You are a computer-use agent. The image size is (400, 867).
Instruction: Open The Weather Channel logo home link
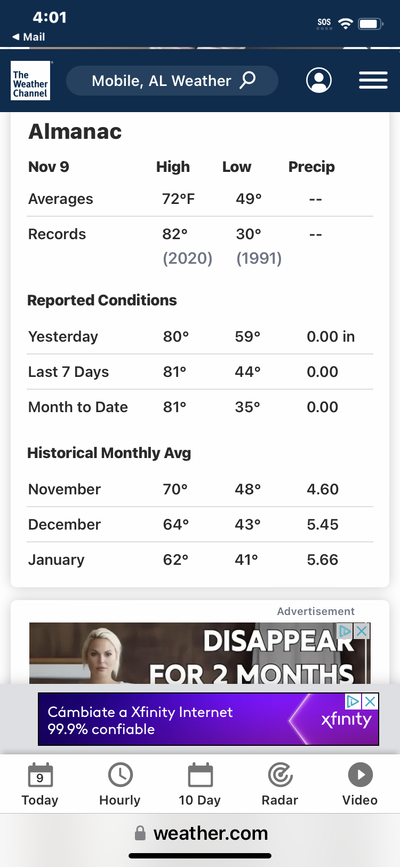coord(31,81)
